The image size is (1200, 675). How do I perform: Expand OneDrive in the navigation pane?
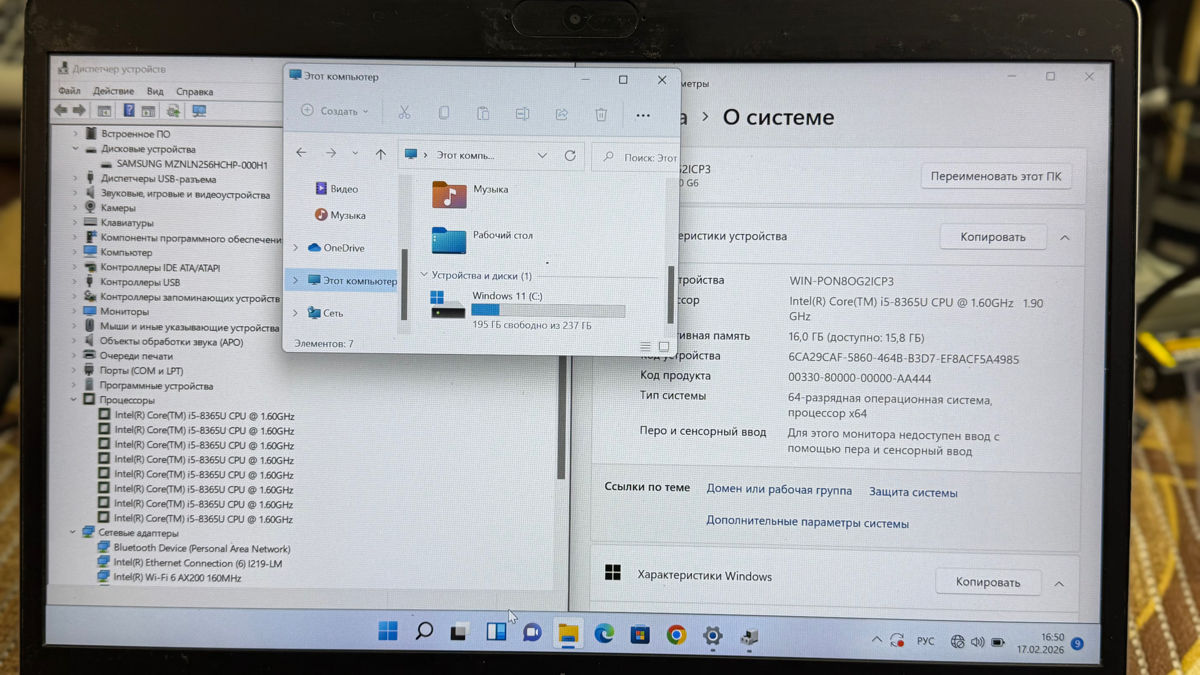tap(295, 248)
